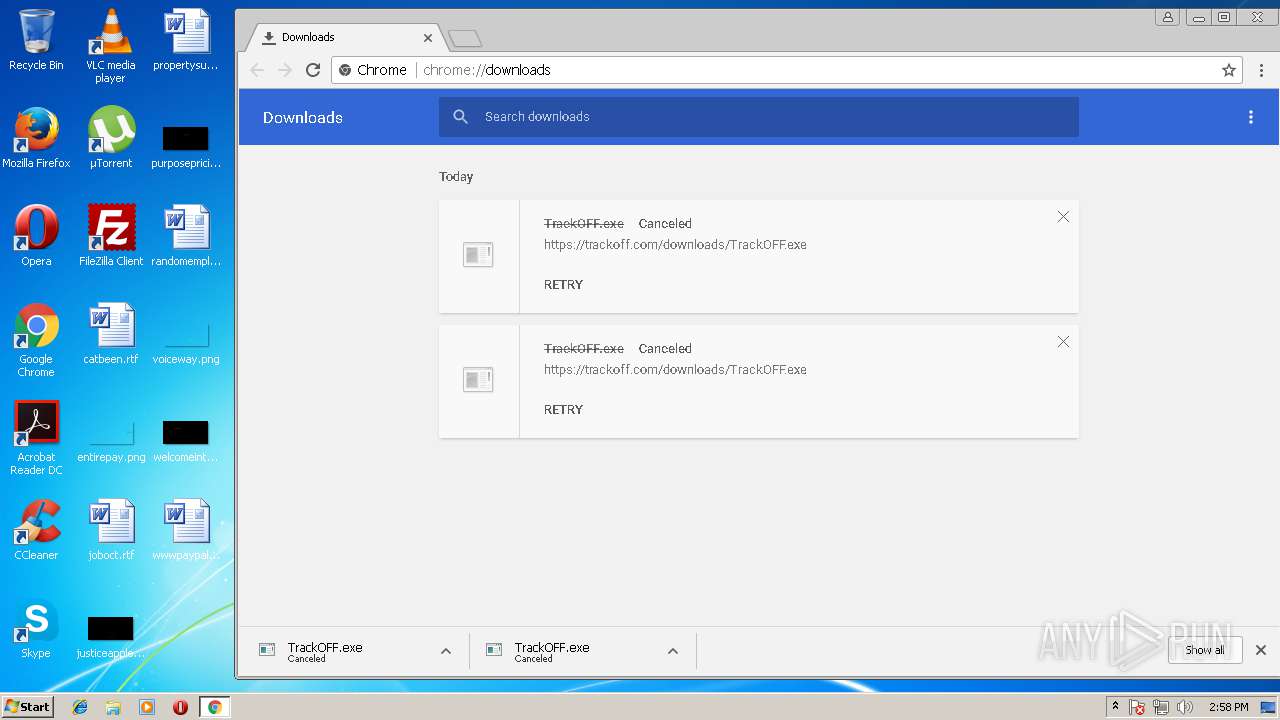Open the Recycle Bin desktop icon

pyautogui.click(x=36, y=40)
